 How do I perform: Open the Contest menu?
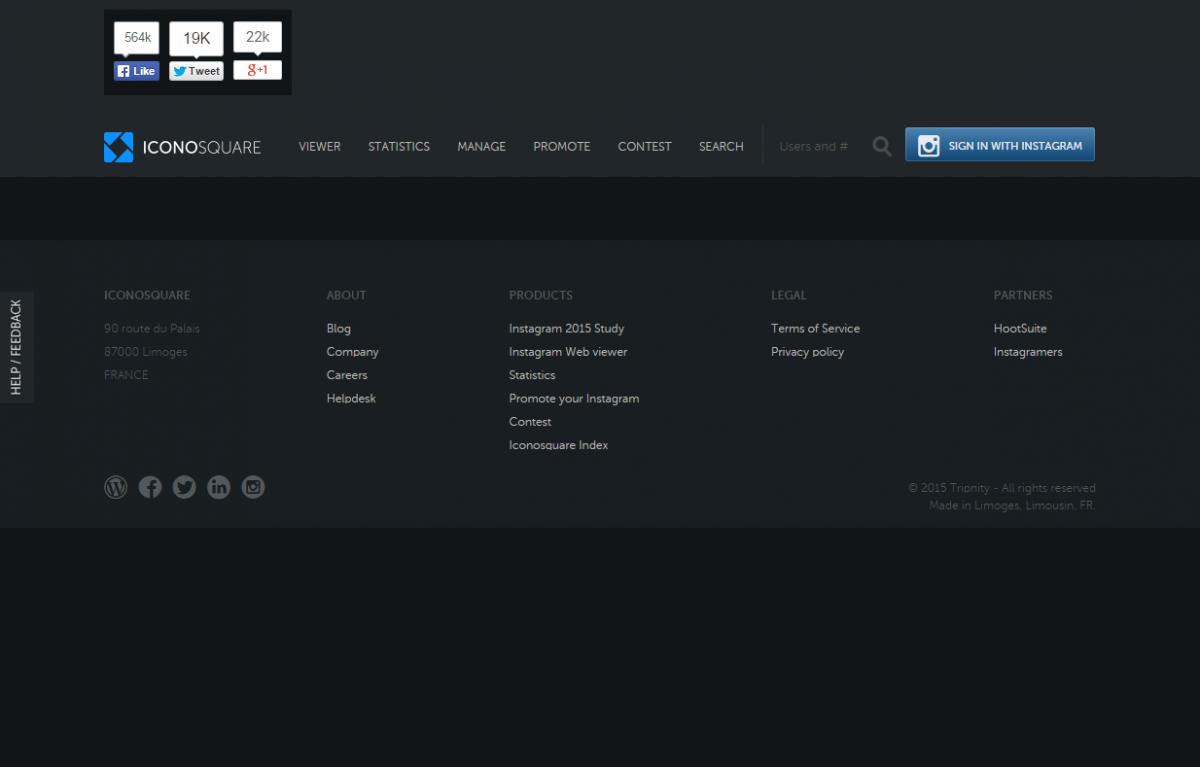645,146
